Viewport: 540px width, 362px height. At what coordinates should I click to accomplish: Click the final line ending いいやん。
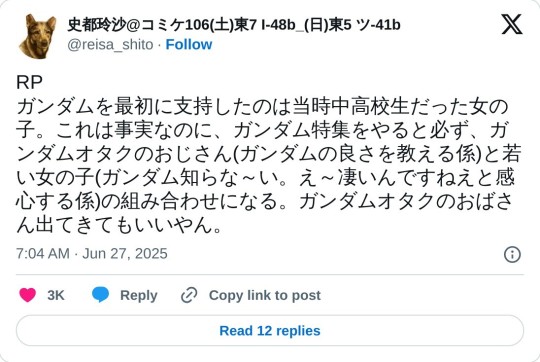[119, 225]
